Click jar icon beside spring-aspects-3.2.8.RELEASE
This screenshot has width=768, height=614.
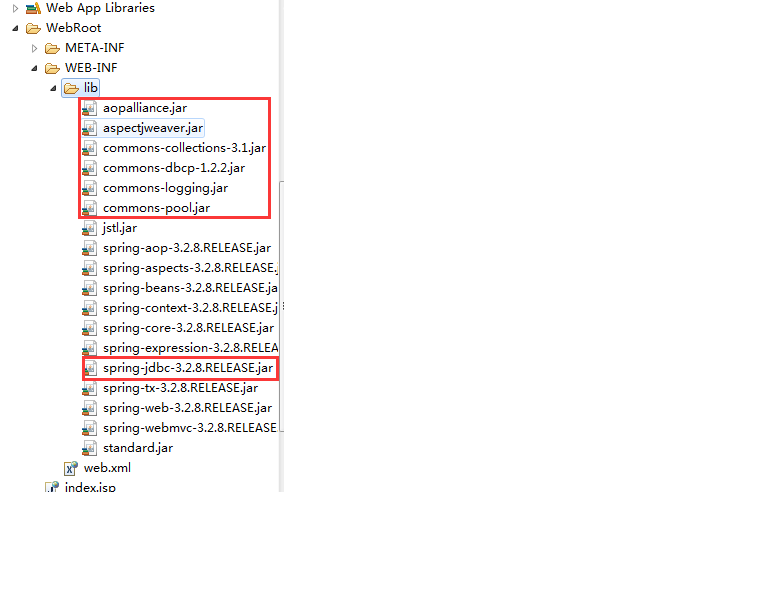89,268
